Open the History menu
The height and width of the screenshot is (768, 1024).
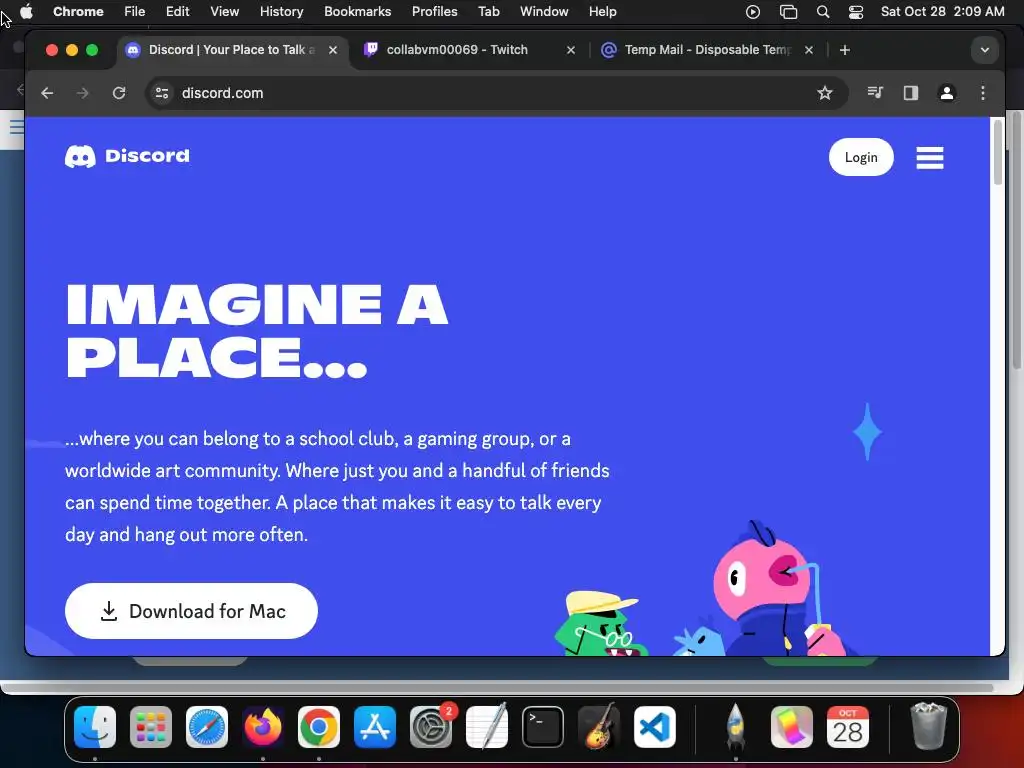pos(281,12)
